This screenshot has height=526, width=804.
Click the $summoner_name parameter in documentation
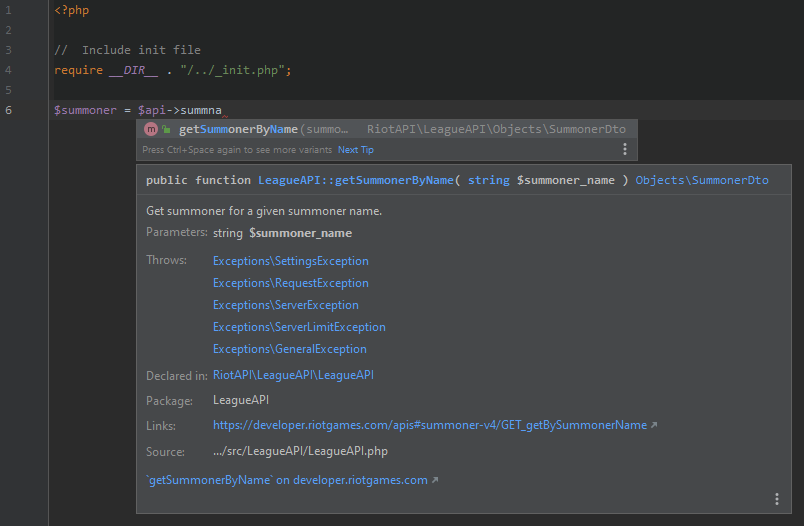(300, 233)
